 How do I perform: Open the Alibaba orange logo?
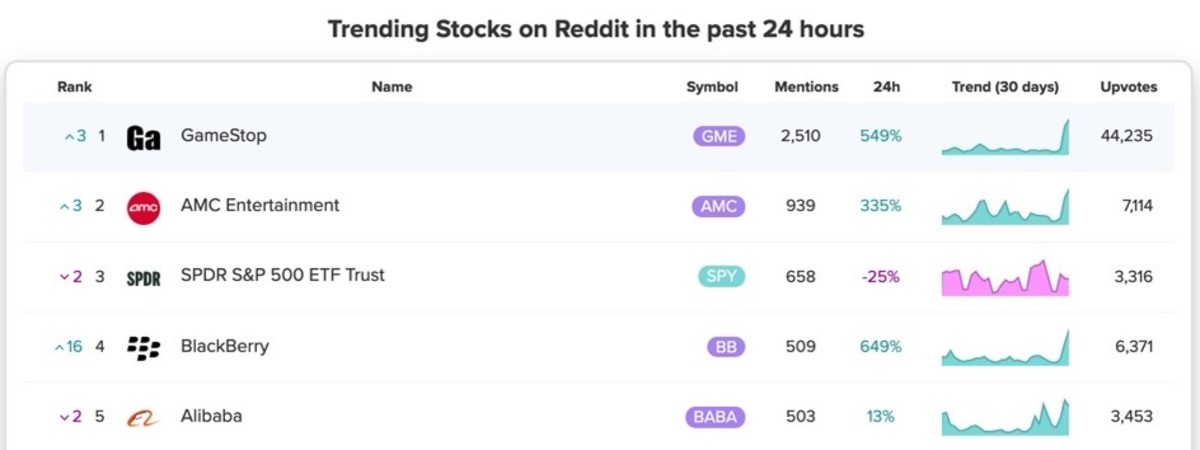point(143,418)
